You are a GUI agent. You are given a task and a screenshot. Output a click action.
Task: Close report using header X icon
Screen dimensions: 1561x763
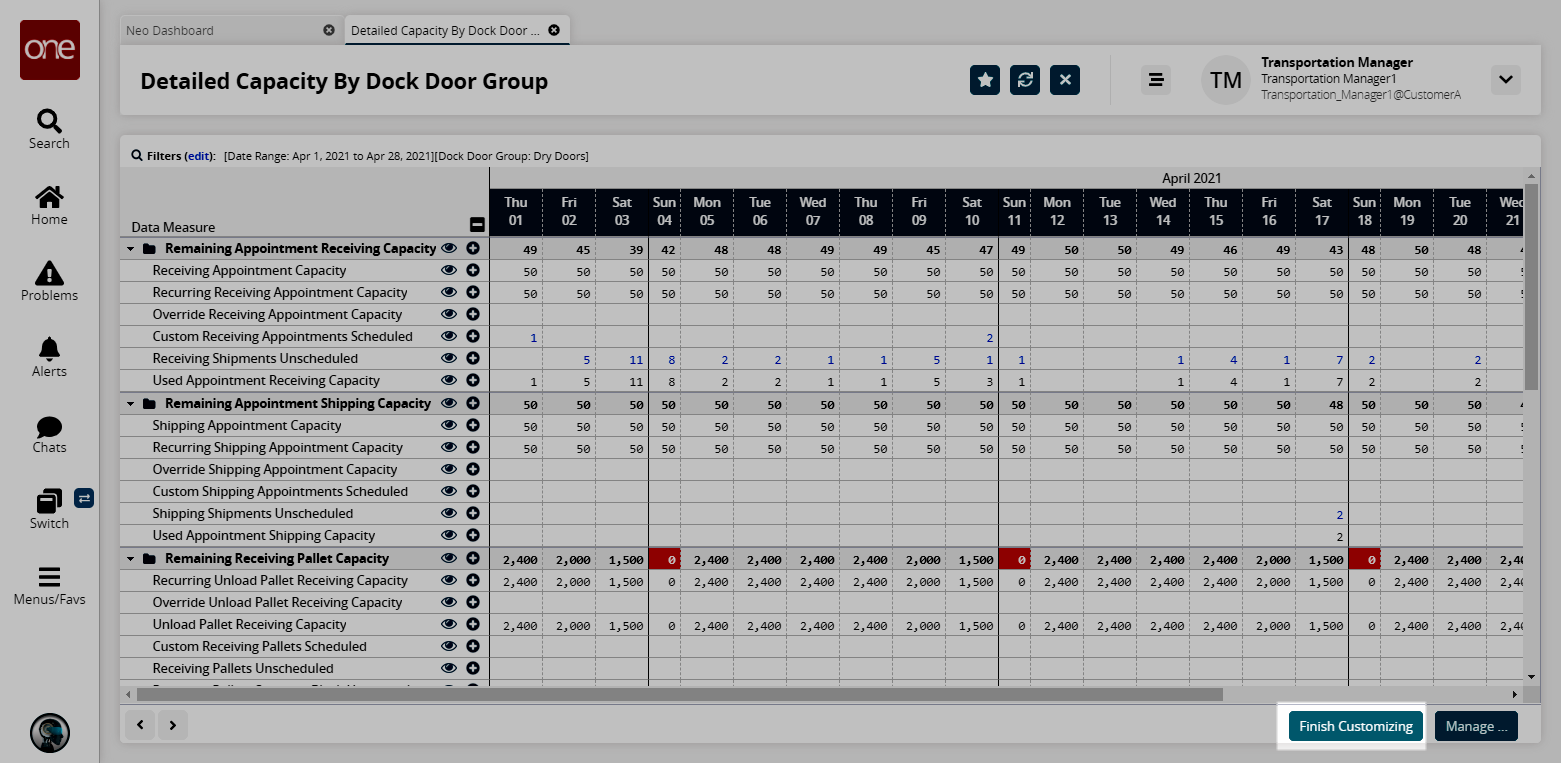[1065, 80]
